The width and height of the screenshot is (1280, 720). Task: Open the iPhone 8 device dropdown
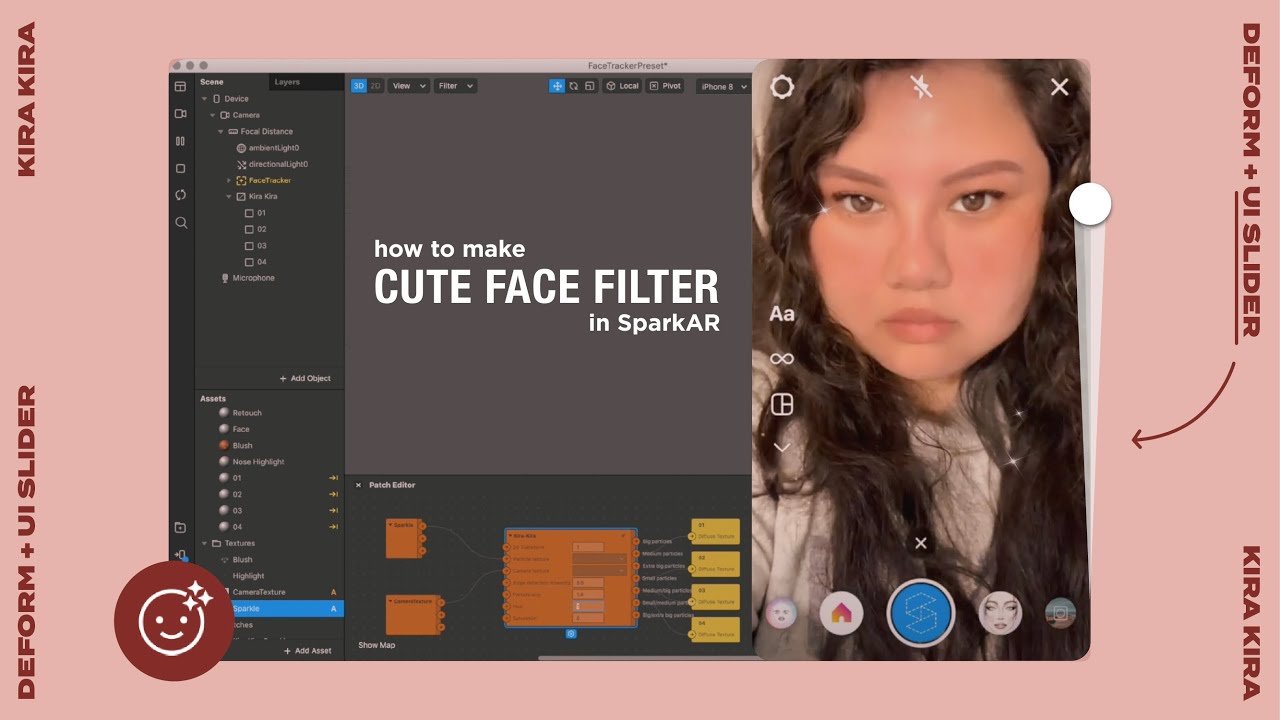723,87
